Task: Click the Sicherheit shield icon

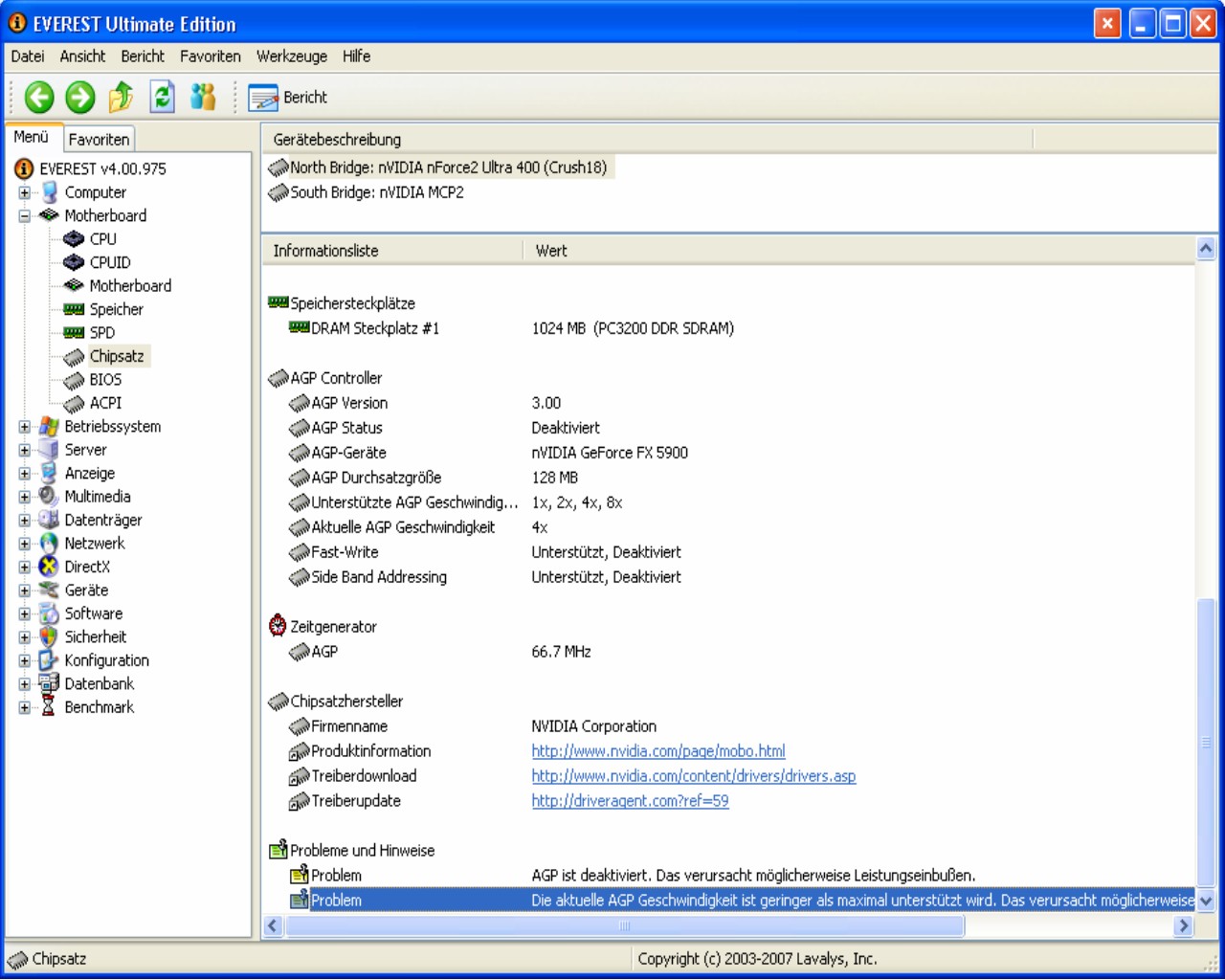Action: click(x=49, y=637)
